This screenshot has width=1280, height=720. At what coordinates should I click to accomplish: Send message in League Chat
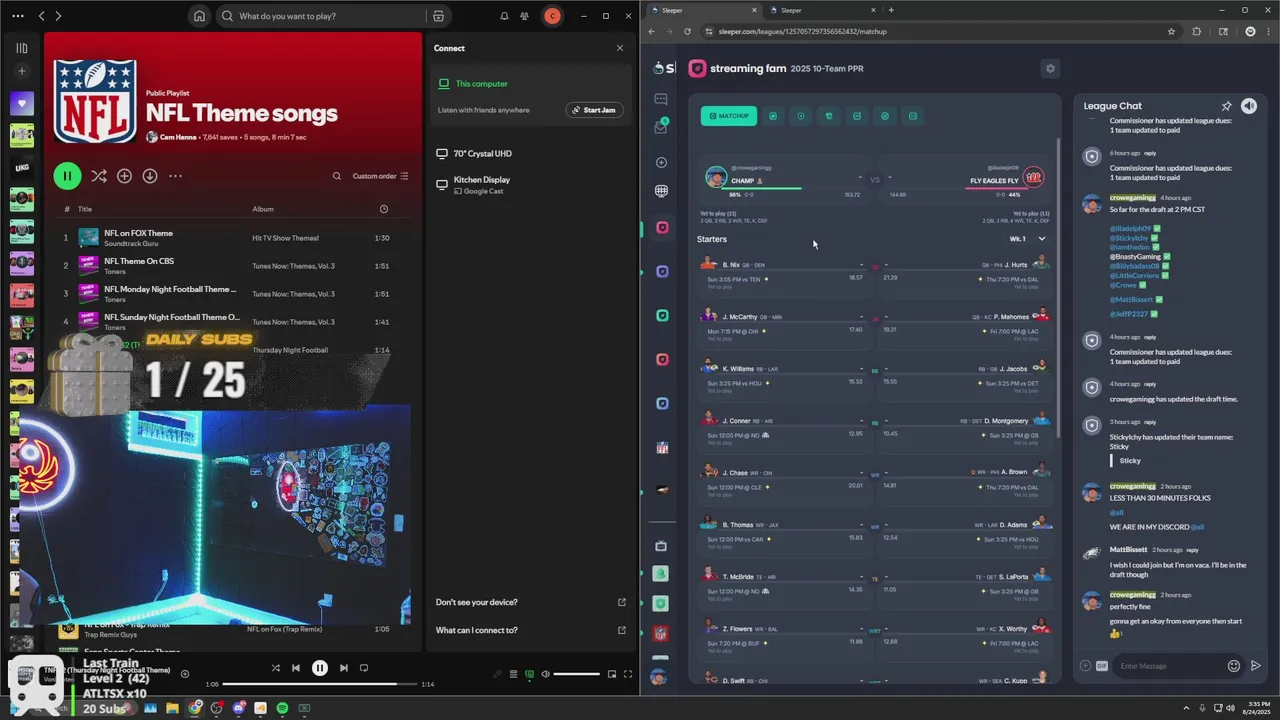click(x=1256, y=666)
